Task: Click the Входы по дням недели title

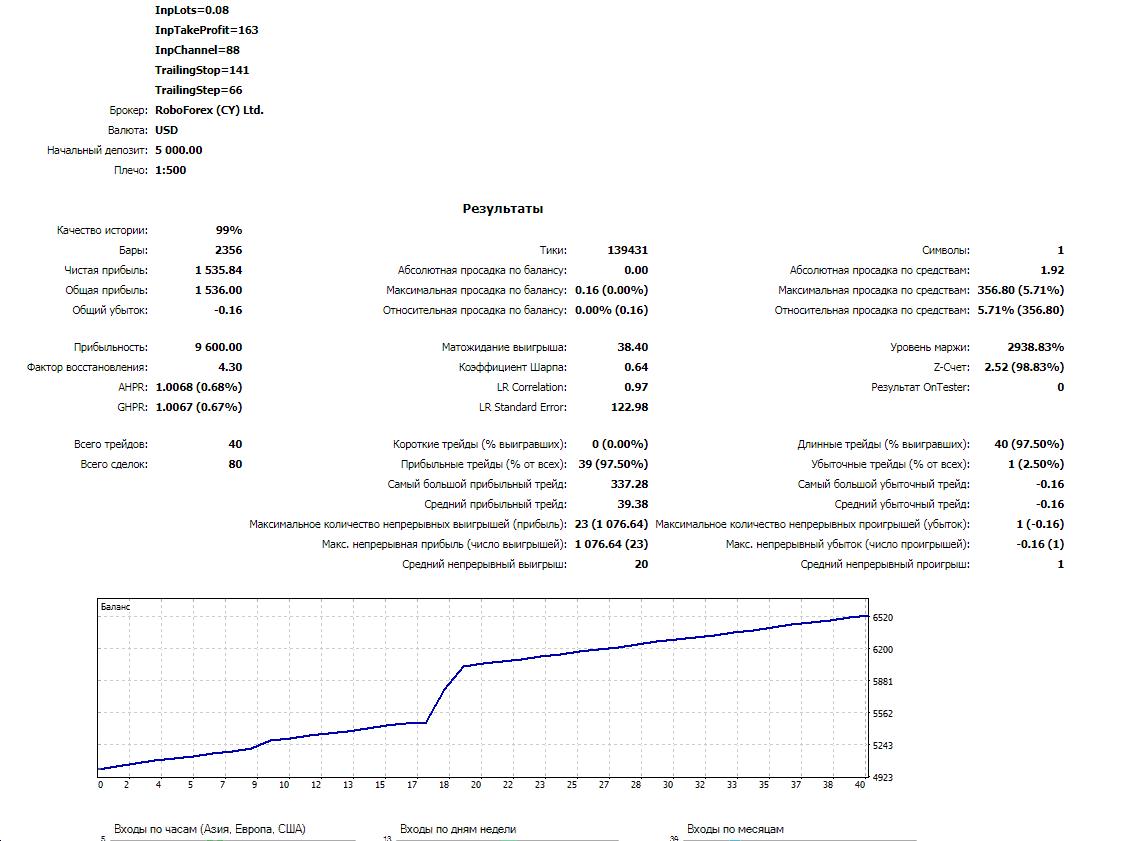Action: point(458,829)
